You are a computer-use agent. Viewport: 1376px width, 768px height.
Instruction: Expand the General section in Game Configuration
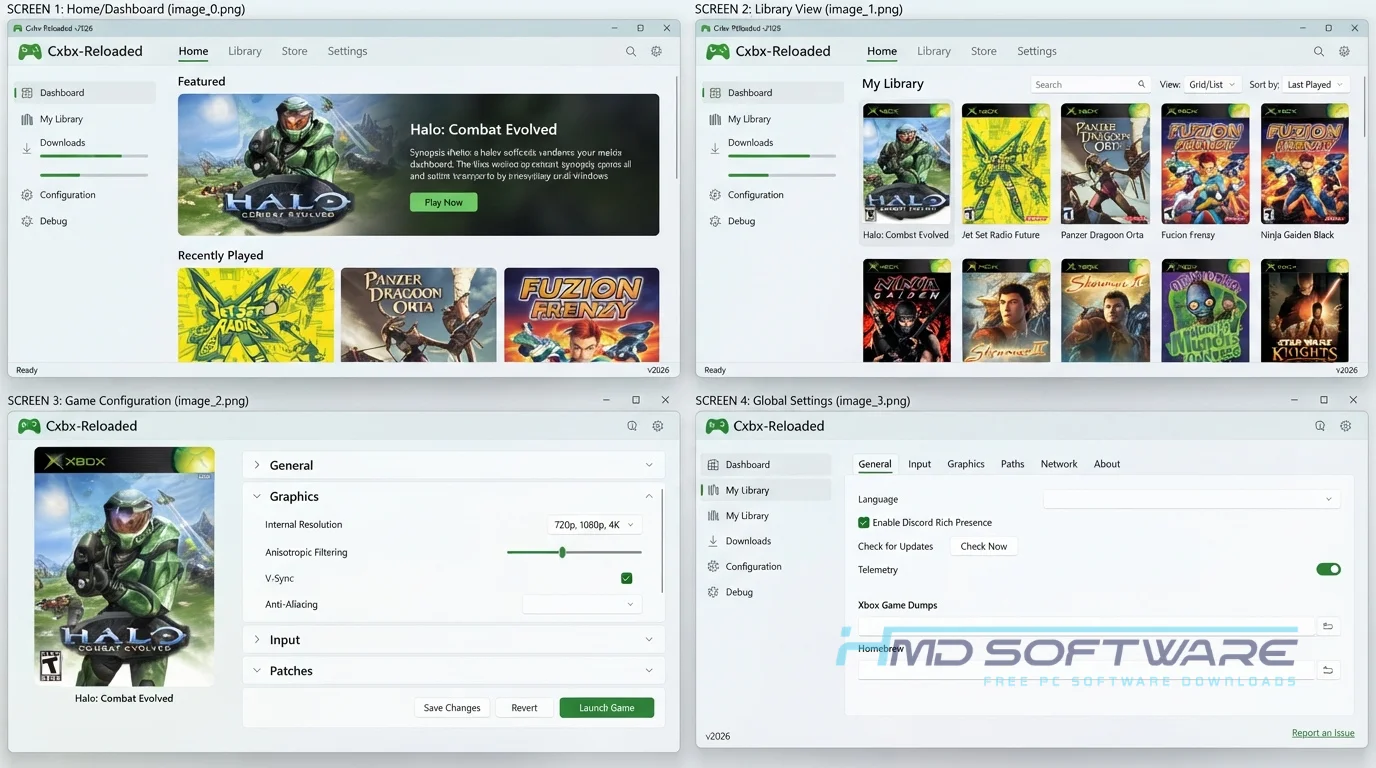453,465
